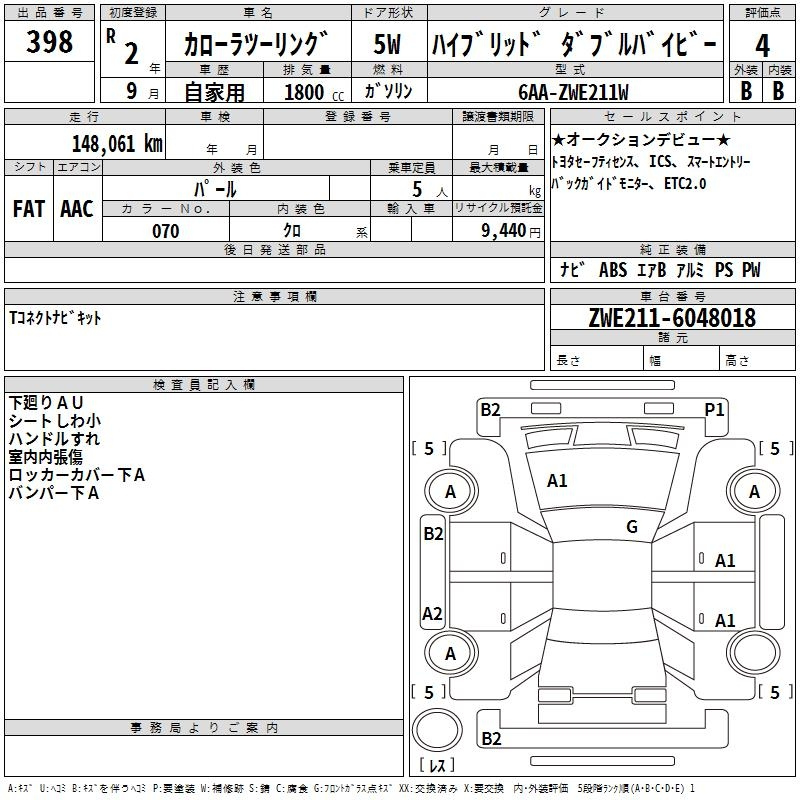
Task: Click the セールスポイント section header
Action: click(672, 116)
